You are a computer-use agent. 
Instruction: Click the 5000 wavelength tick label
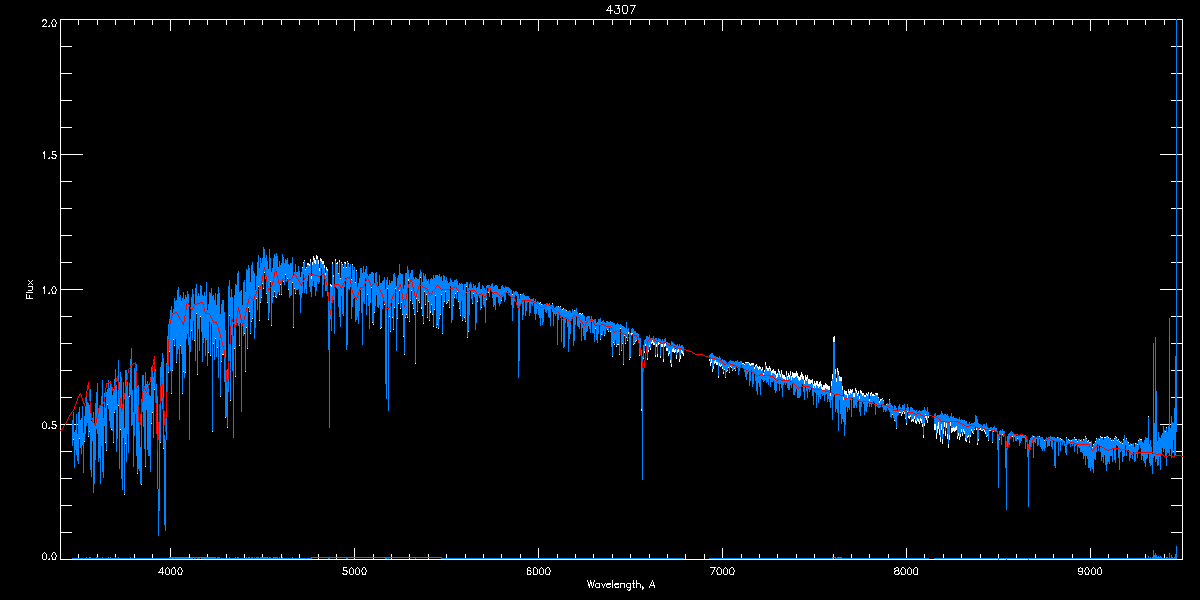coord(354,572)
